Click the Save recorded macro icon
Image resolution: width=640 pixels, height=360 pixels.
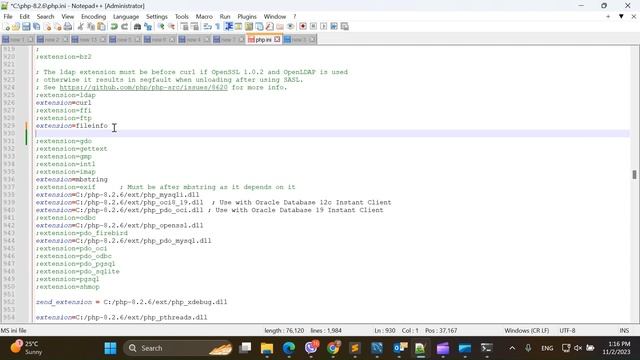(x=344, y=27)
